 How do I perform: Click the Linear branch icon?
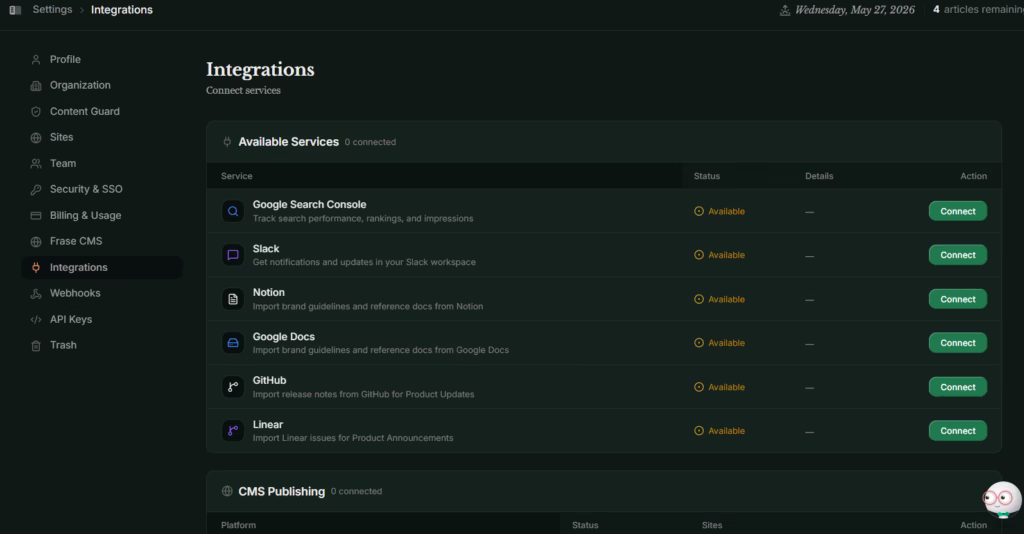point(232,431)
